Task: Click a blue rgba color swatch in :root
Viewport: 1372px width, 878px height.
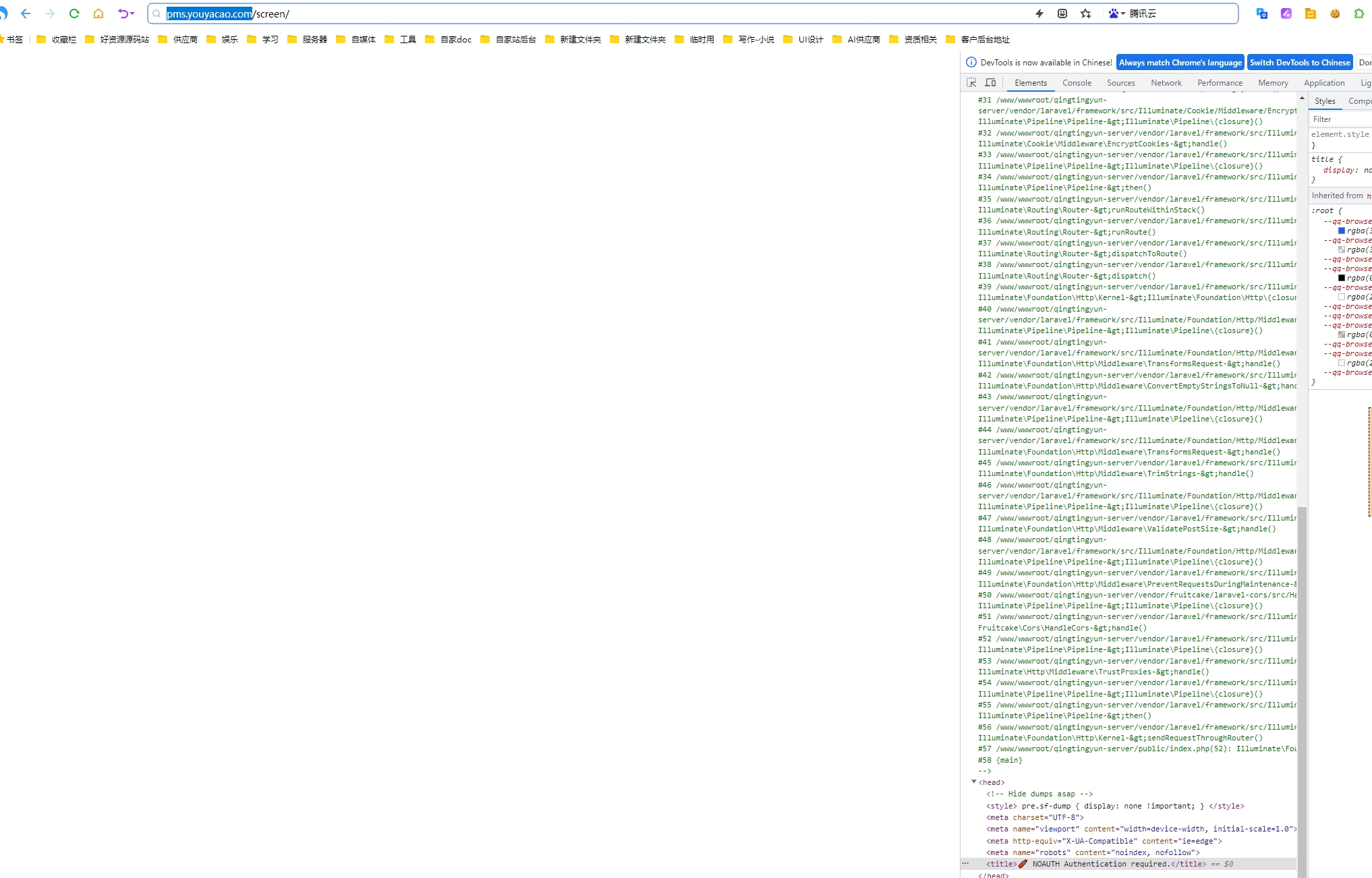Action: (1342, 231)
